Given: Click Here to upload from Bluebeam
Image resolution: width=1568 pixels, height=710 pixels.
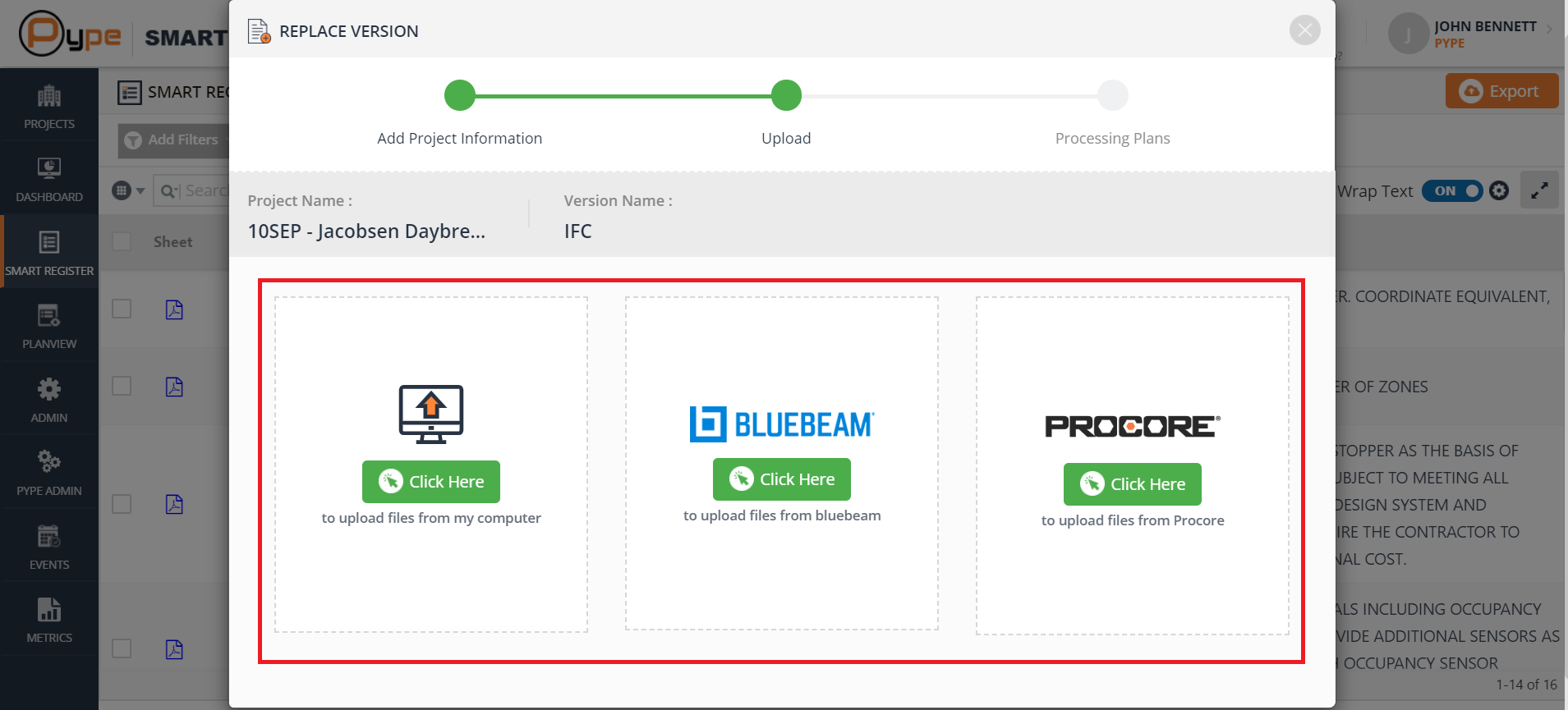Looking at the screenshot, I should click(x=782, y=479).
